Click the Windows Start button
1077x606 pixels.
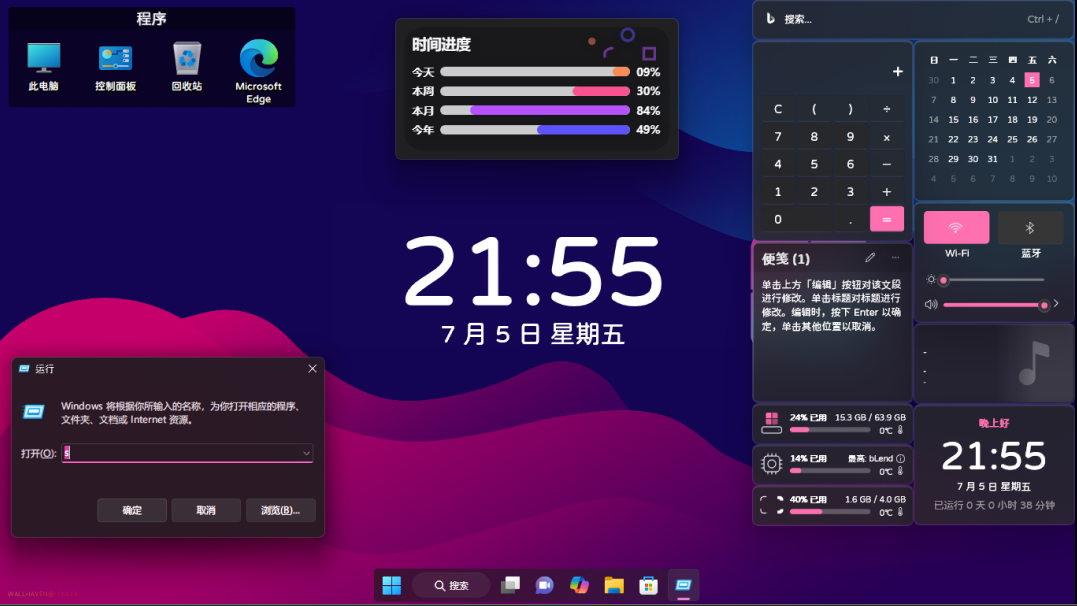(392, 585)
